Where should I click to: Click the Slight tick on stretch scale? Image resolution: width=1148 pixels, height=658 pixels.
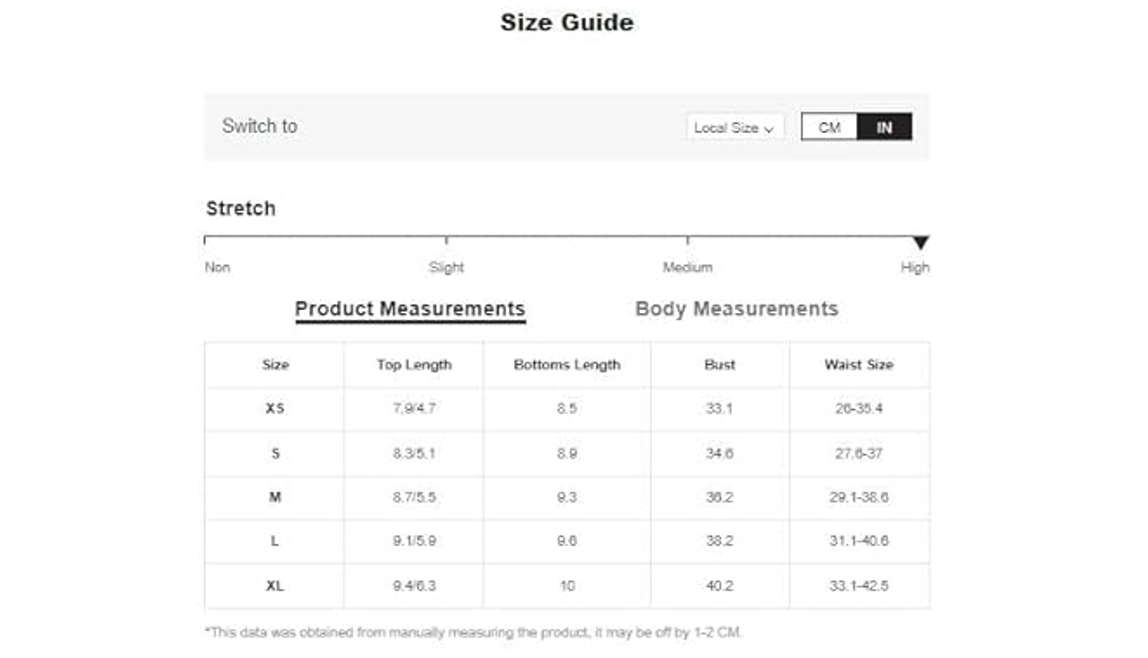coord(447,239)
